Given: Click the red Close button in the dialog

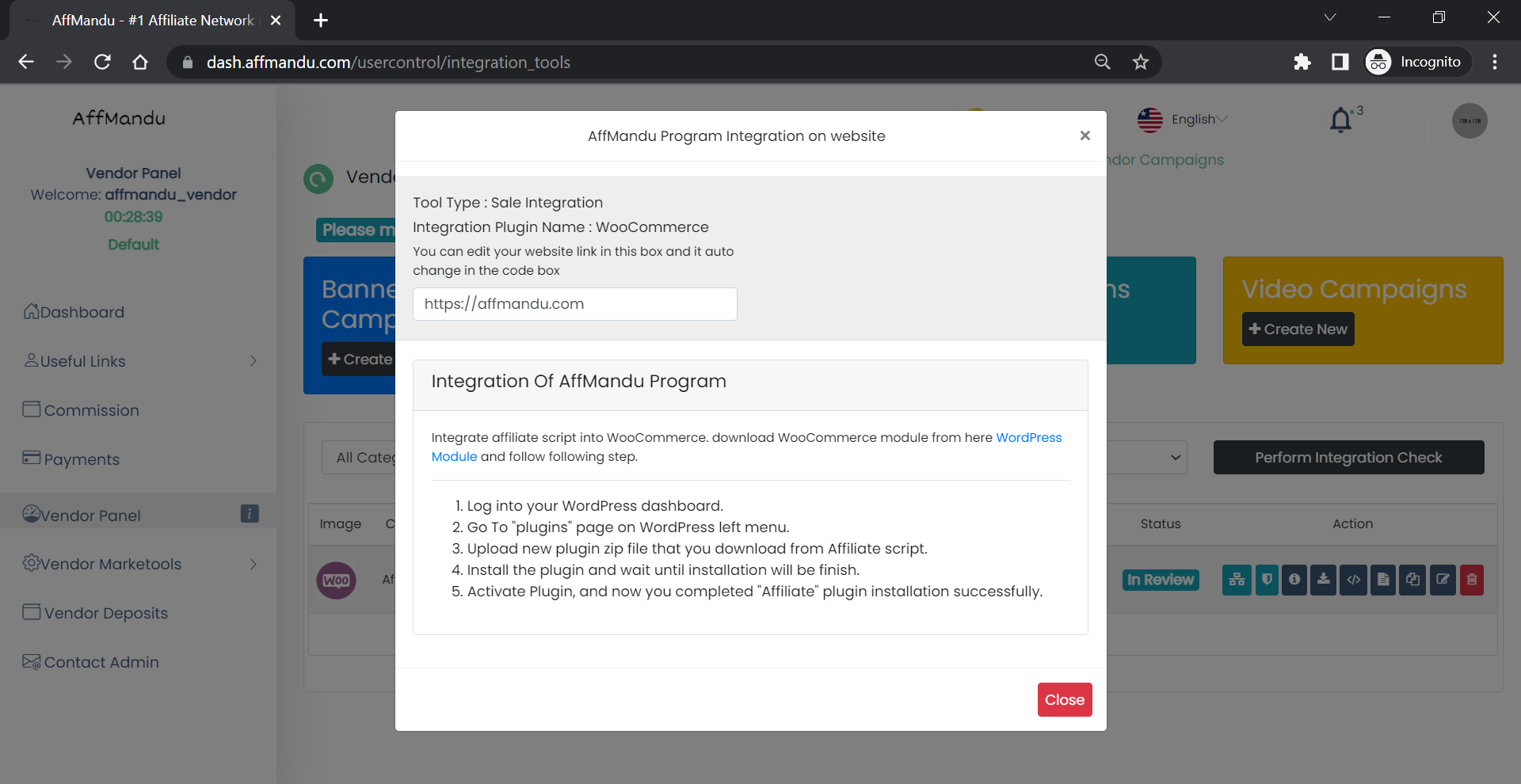Looking at the screenshot, I should click(x=1065, y=699).
